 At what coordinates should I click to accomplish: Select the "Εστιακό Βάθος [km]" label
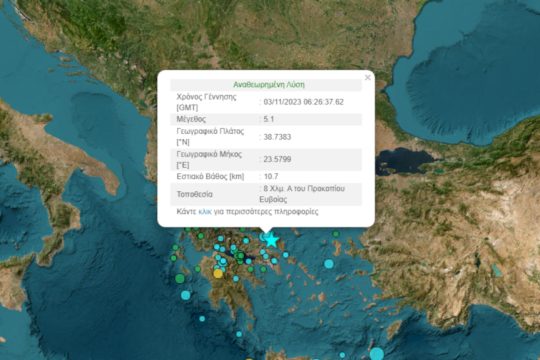click(x=210, y=177)
